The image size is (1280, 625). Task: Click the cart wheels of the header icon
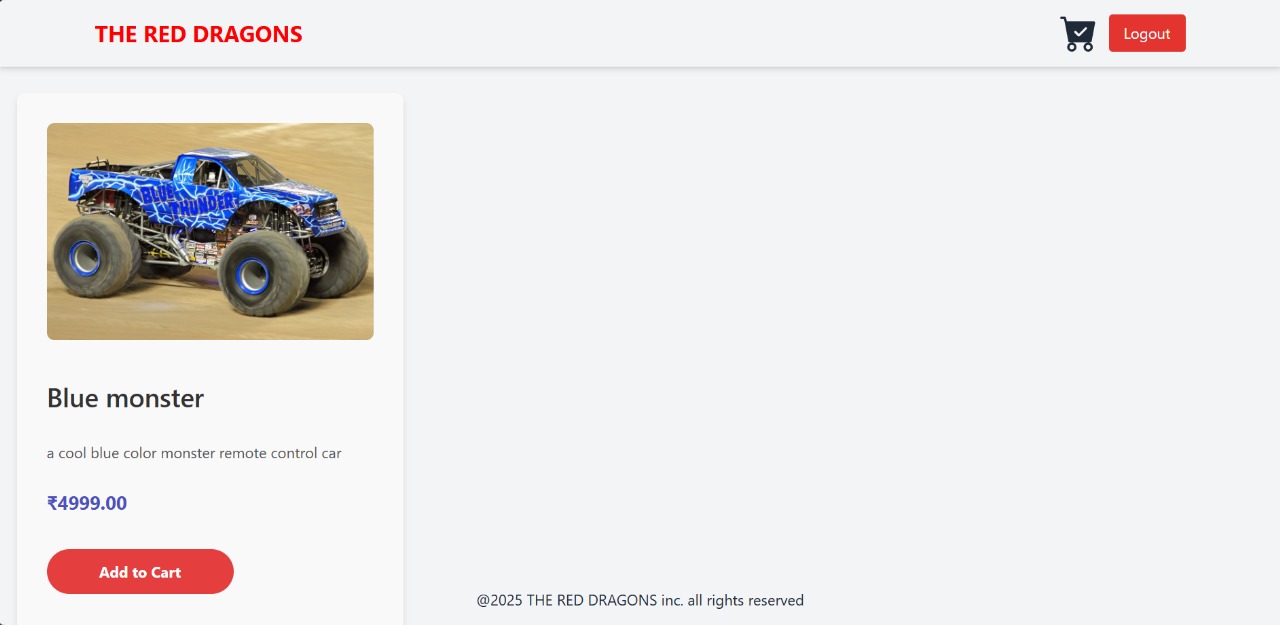pos(1079,47)
